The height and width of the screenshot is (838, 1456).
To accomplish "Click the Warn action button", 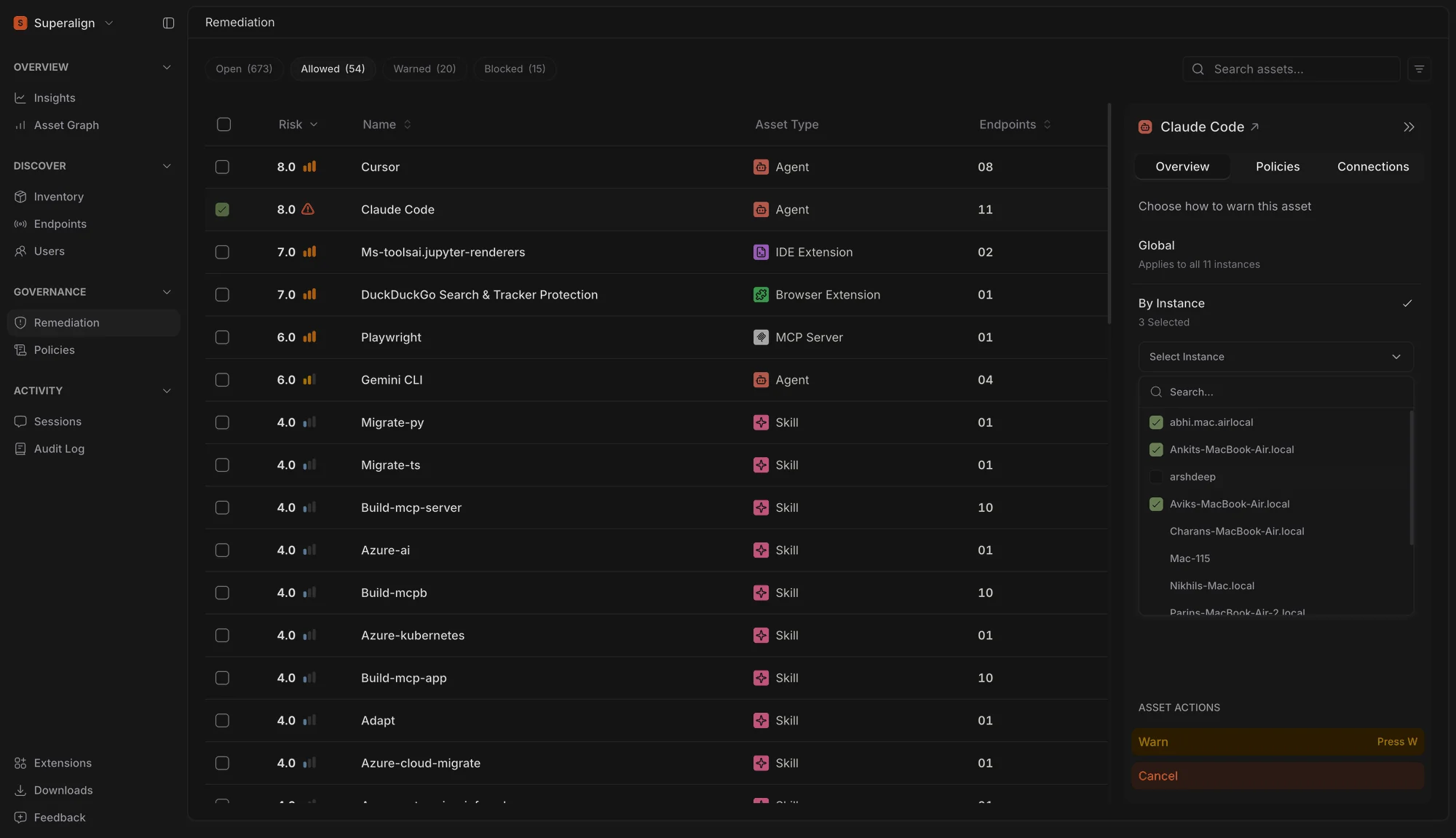I will click(x=1278, y=742).
